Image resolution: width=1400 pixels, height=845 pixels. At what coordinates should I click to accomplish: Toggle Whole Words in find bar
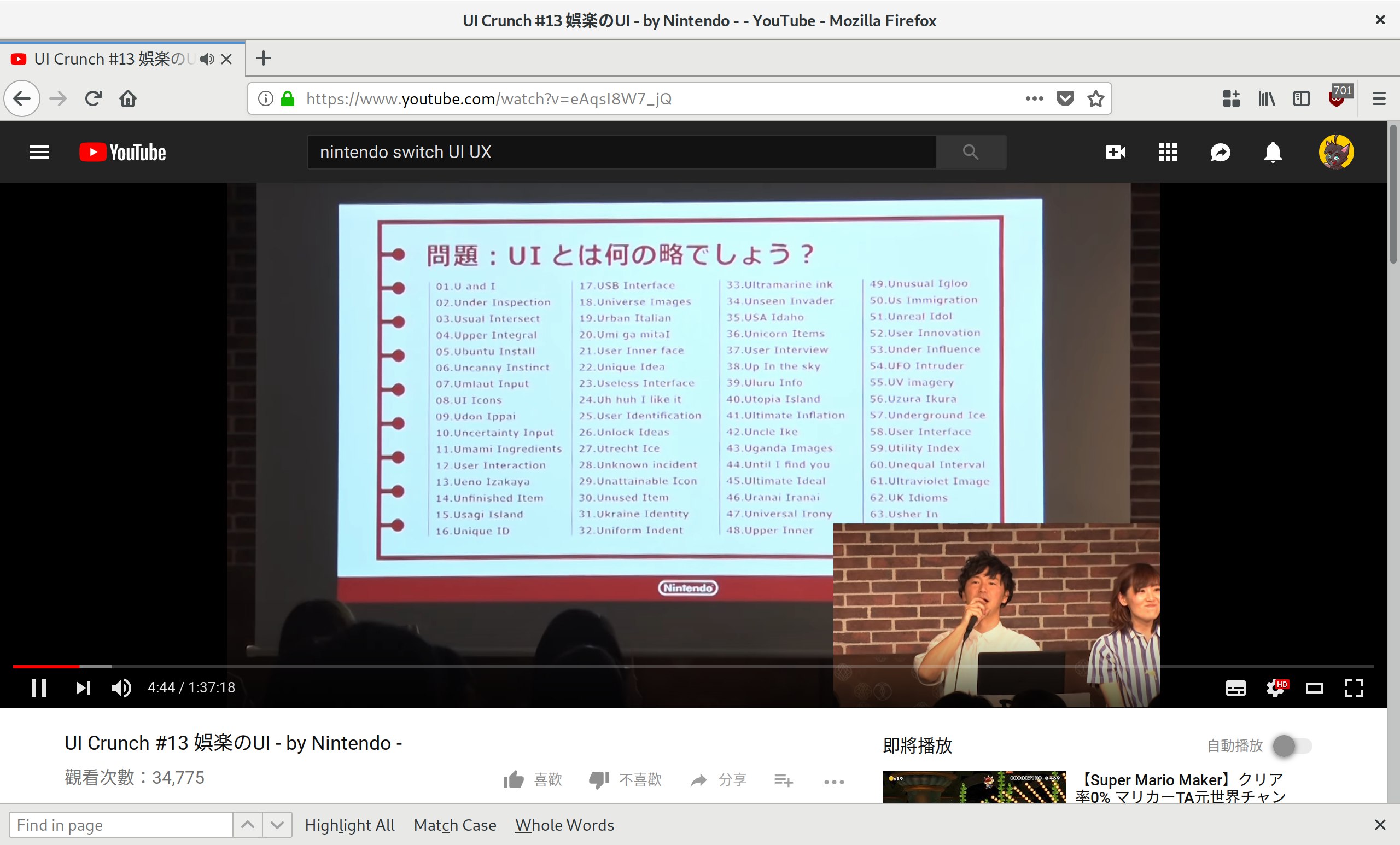(565, 825)
